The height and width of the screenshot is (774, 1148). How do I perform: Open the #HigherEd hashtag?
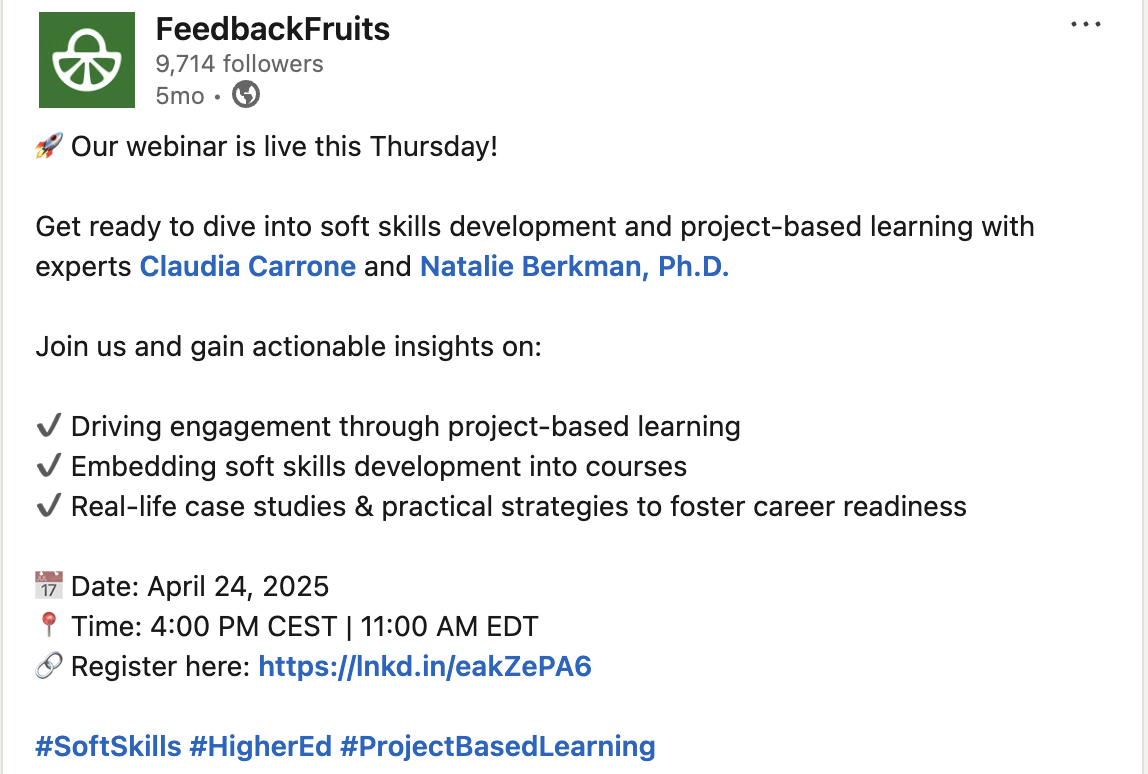[261, 746]
